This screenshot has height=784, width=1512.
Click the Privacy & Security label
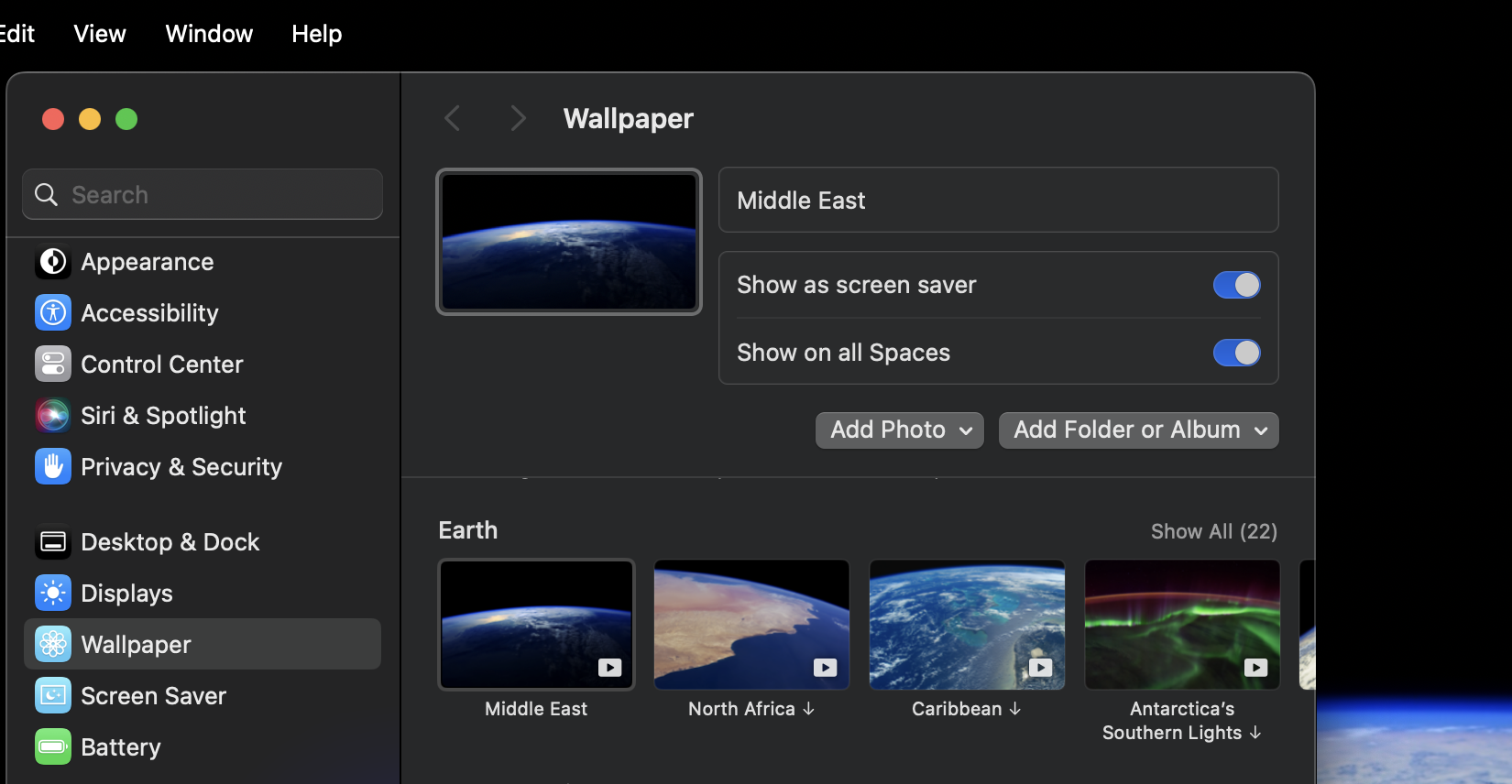coord(181,467)
